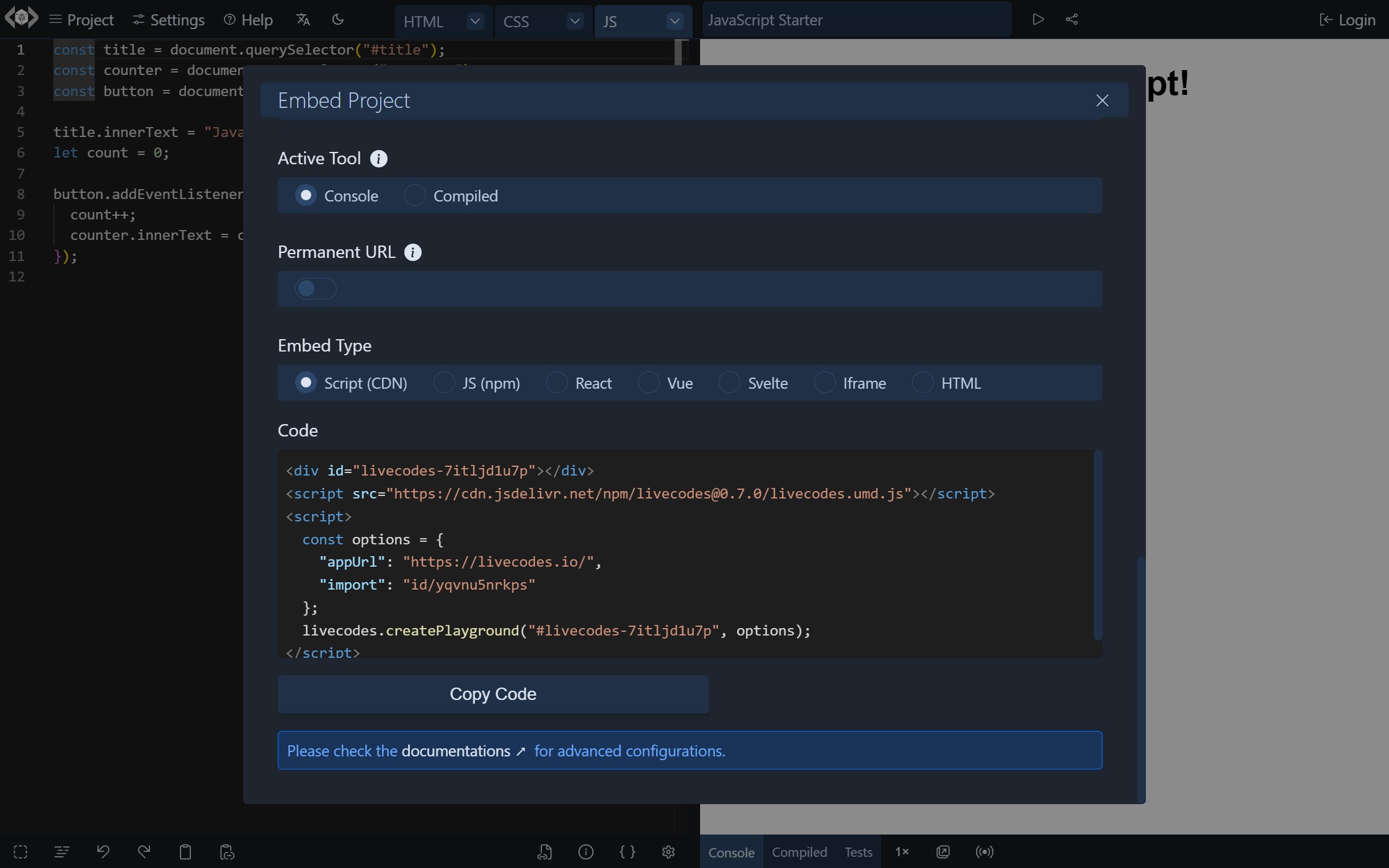The width and height of the screenshot is (1389, 868).
Task: Format code with the format icon
Action: (x=62, y=852)
